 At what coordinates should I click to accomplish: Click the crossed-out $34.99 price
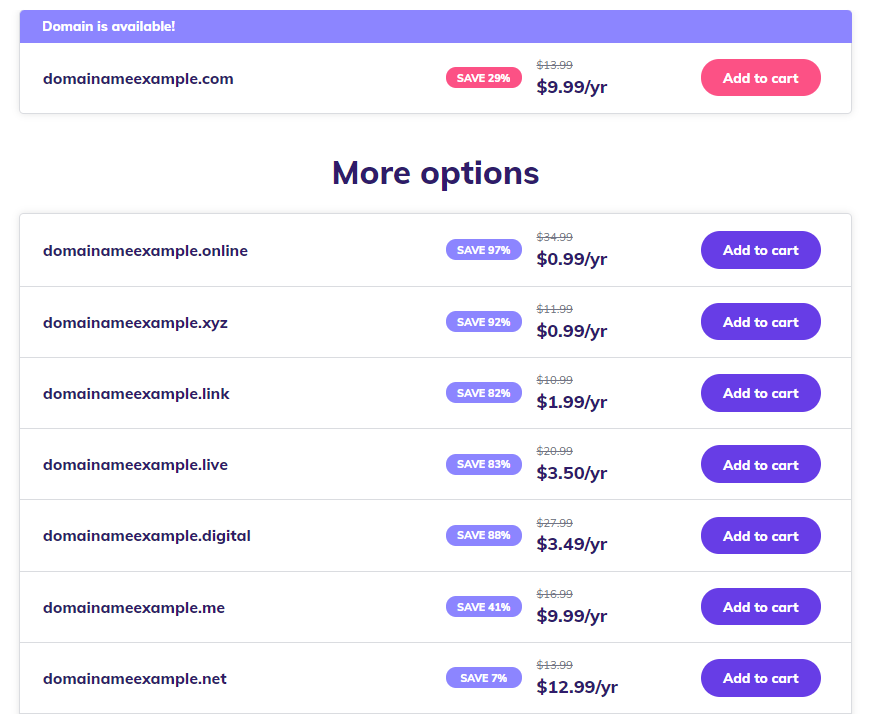554,237
